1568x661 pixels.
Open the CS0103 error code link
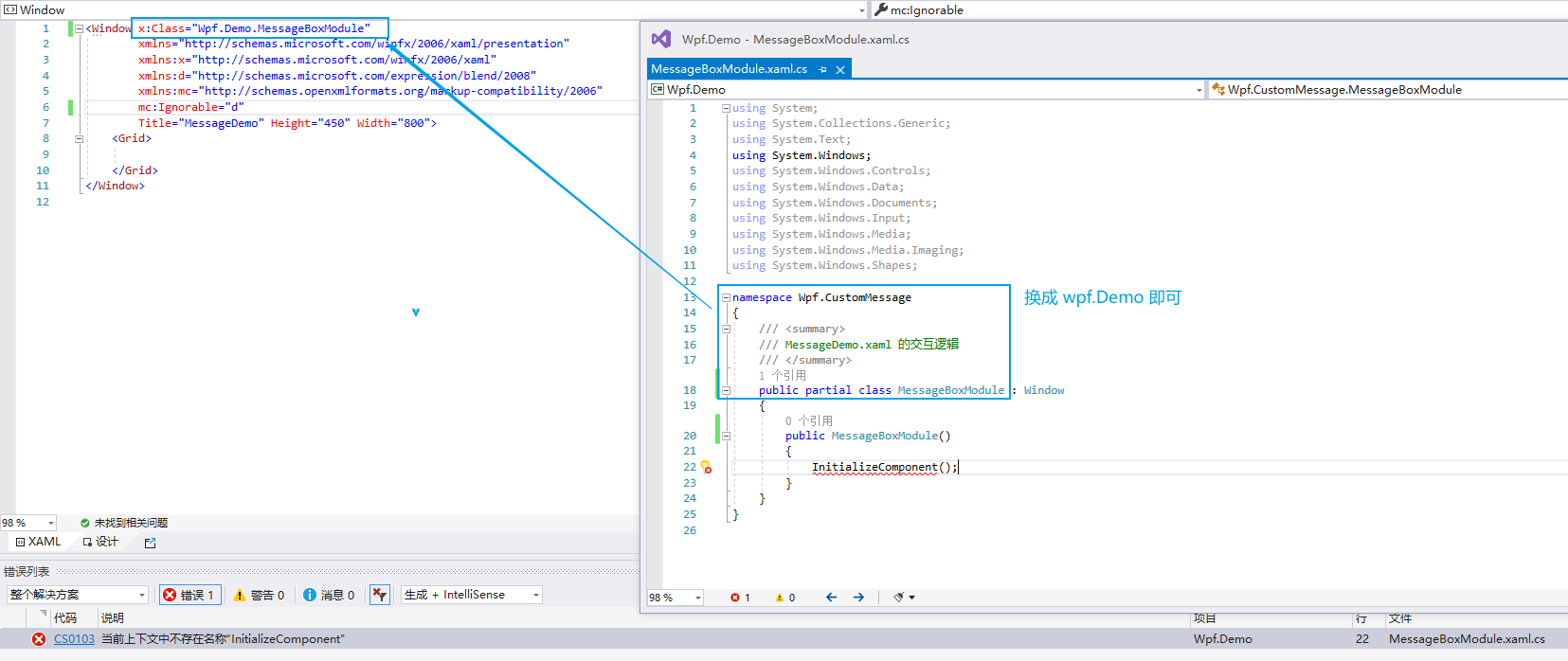point(74,639)
